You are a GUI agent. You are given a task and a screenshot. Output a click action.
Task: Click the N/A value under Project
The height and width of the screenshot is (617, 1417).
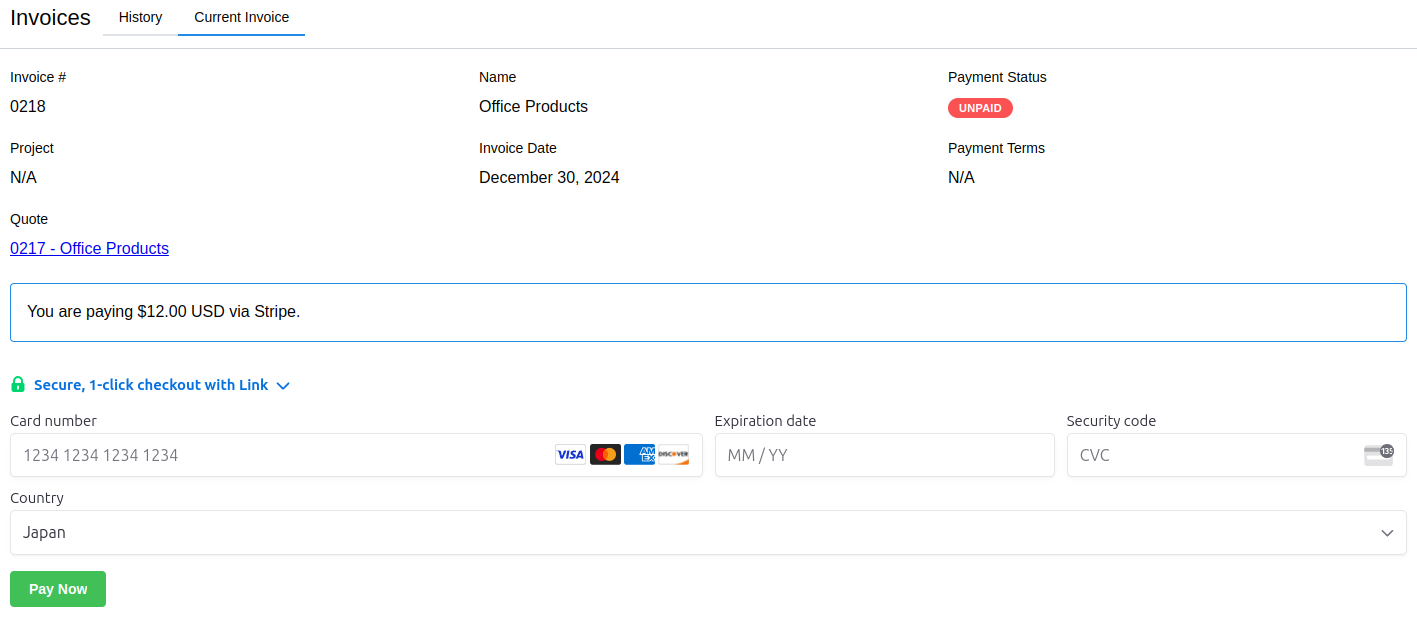click(23, 177)
